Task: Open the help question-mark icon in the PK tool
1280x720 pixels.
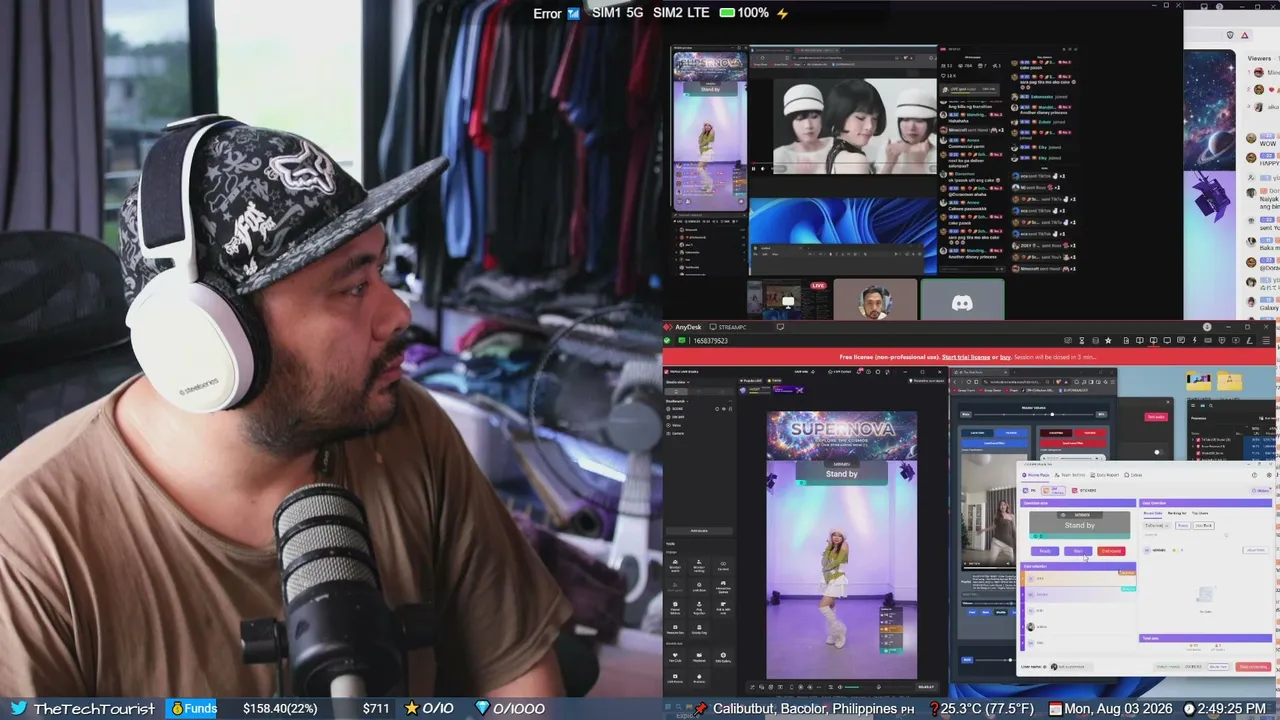Action: pyautogui.click(x=1255, y=475)
